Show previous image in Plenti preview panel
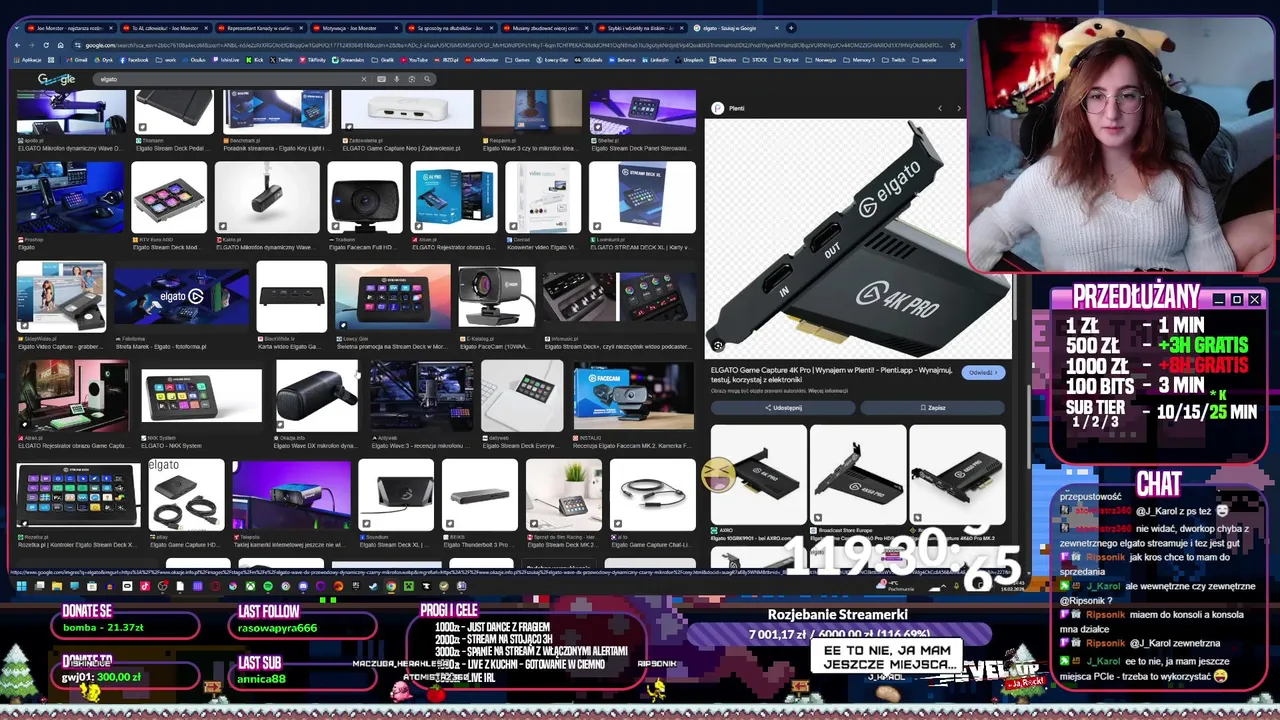Screen dimensions: 1280x720 pyautogui.click(x=940, y=108)
